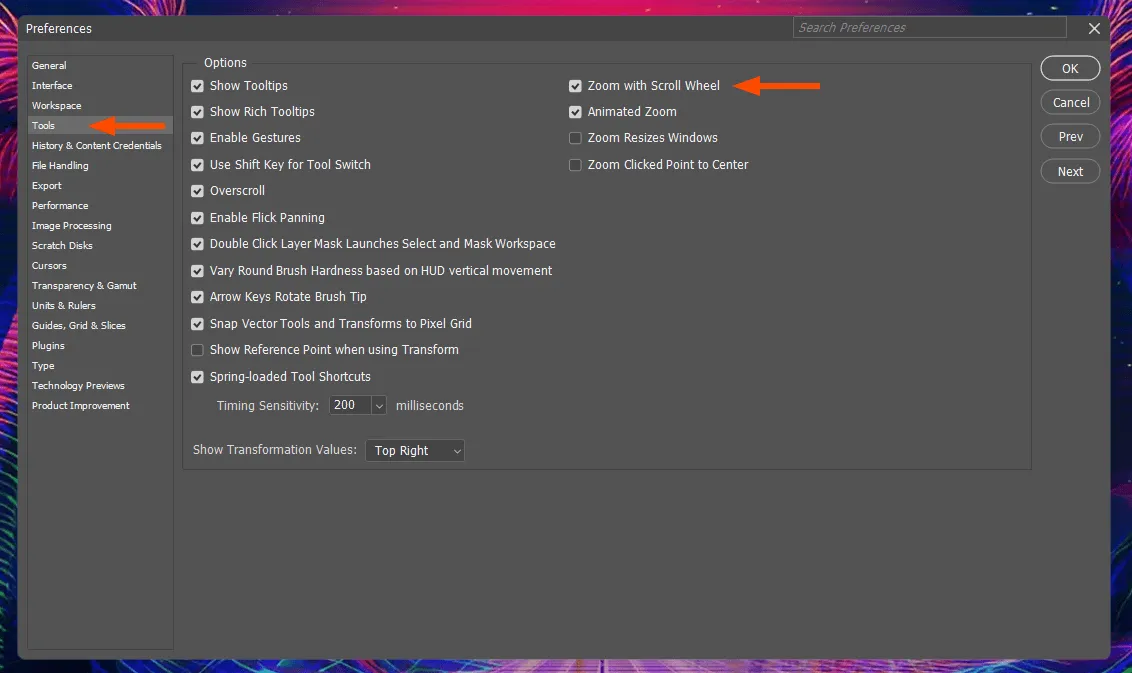Select the Workspace preferences category
The image size is (1132, 673).
pyautogui.click(x=56, y=105)
